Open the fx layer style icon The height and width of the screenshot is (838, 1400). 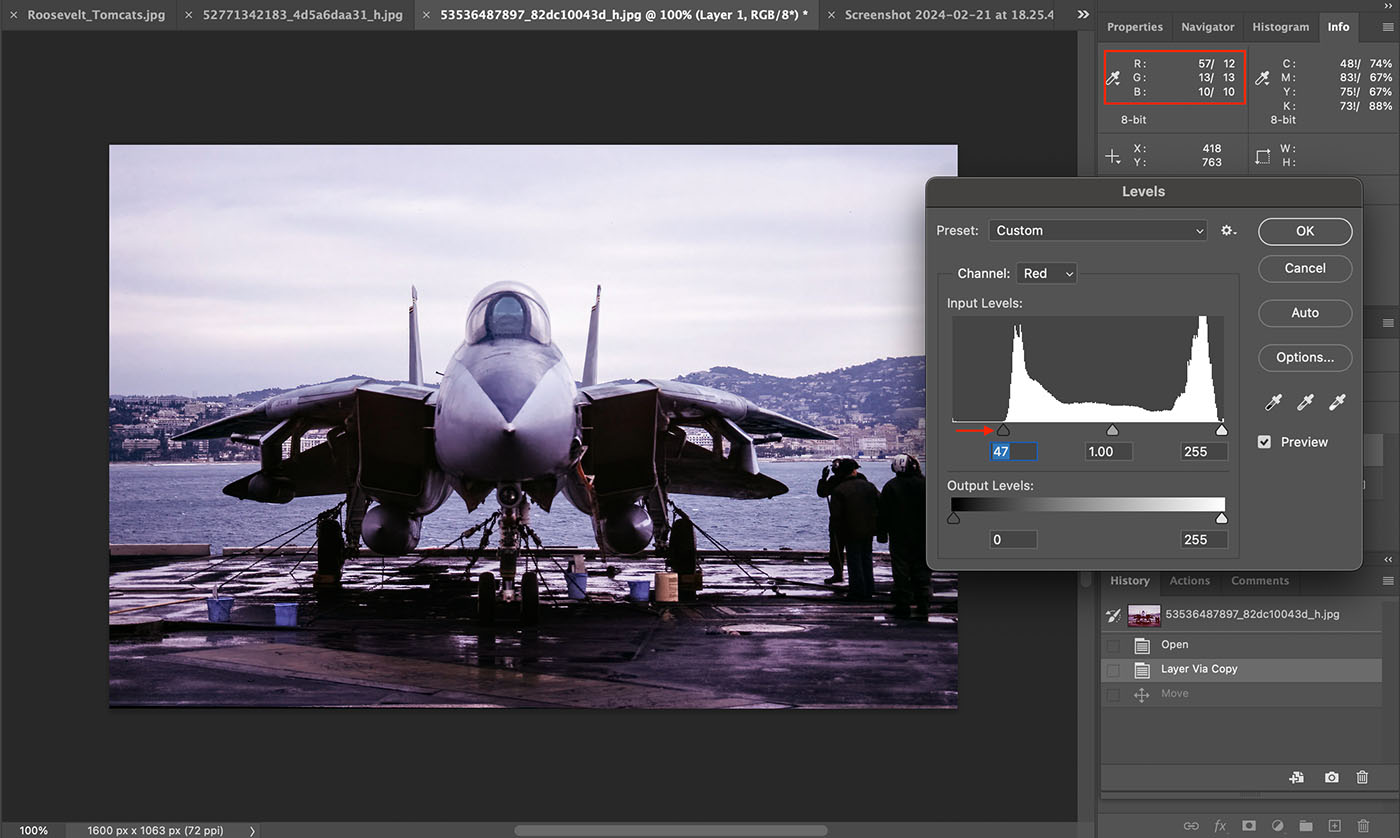(x=1220, y=826)
